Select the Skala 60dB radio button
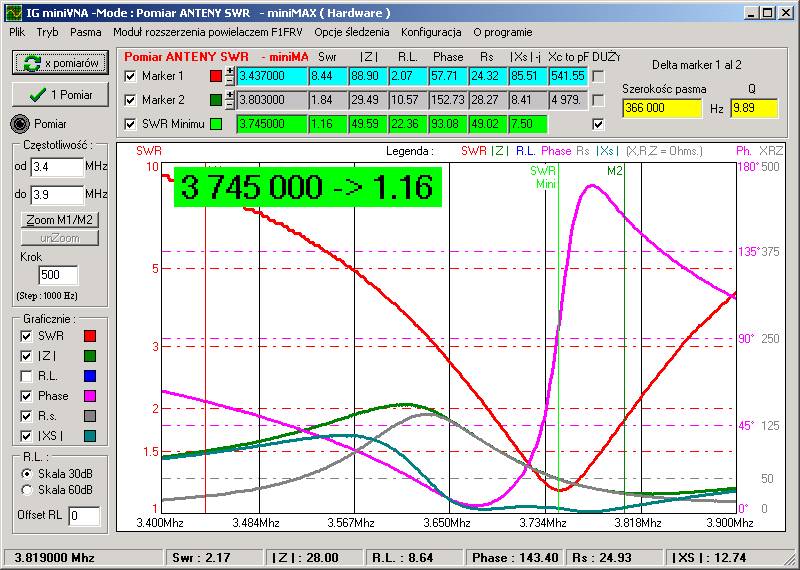The height and width of the screenshot is (570, 800). tap(27, 490)
